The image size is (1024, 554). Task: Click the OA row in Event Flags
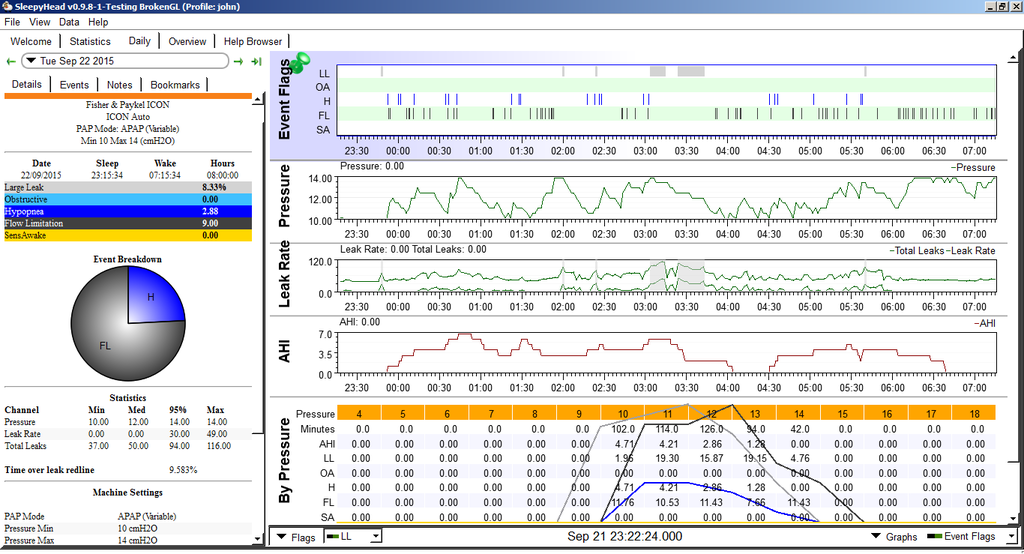667,86
